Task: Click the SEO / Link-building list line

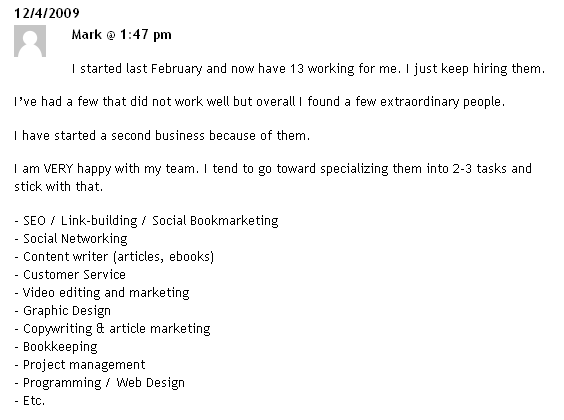Action: (x=146, y=221)
